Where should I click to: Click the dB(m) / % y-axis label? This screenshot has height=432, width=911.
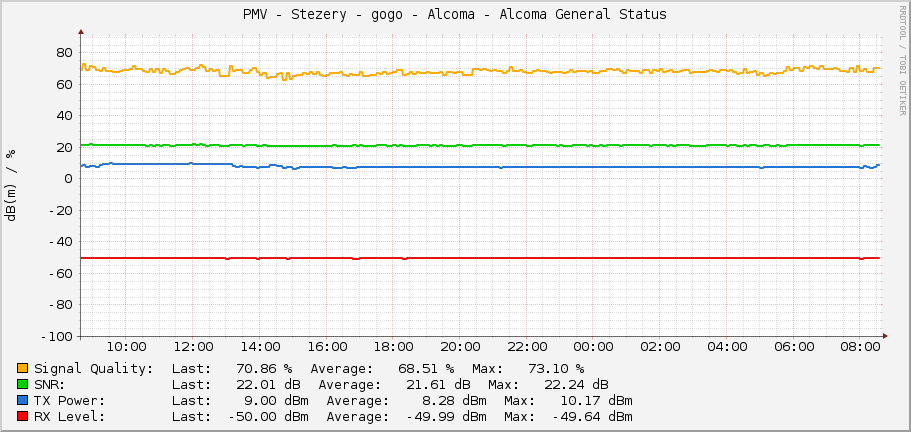point(12,185)
